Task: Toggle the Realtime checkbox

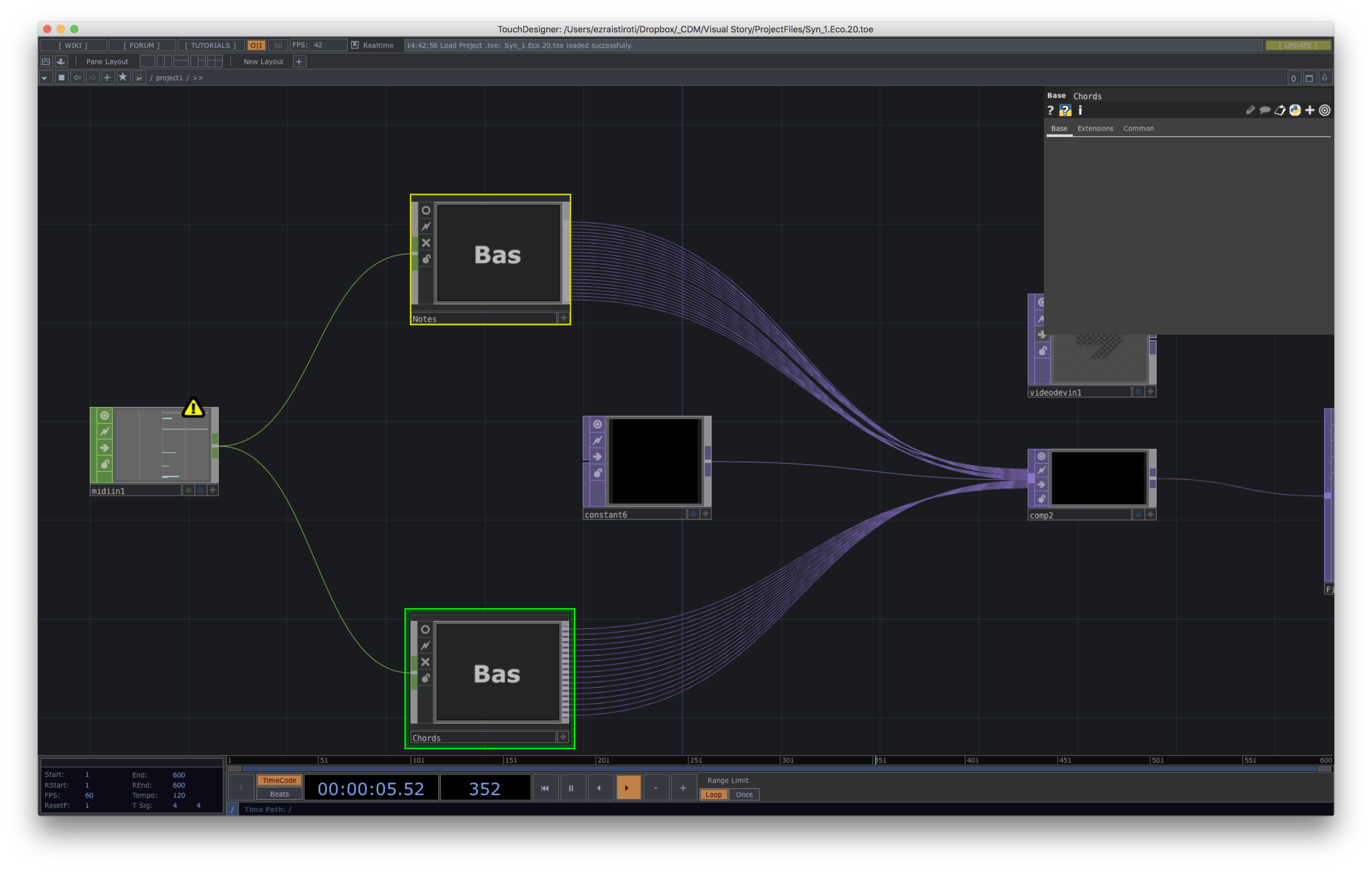Action: coord(355,45)
